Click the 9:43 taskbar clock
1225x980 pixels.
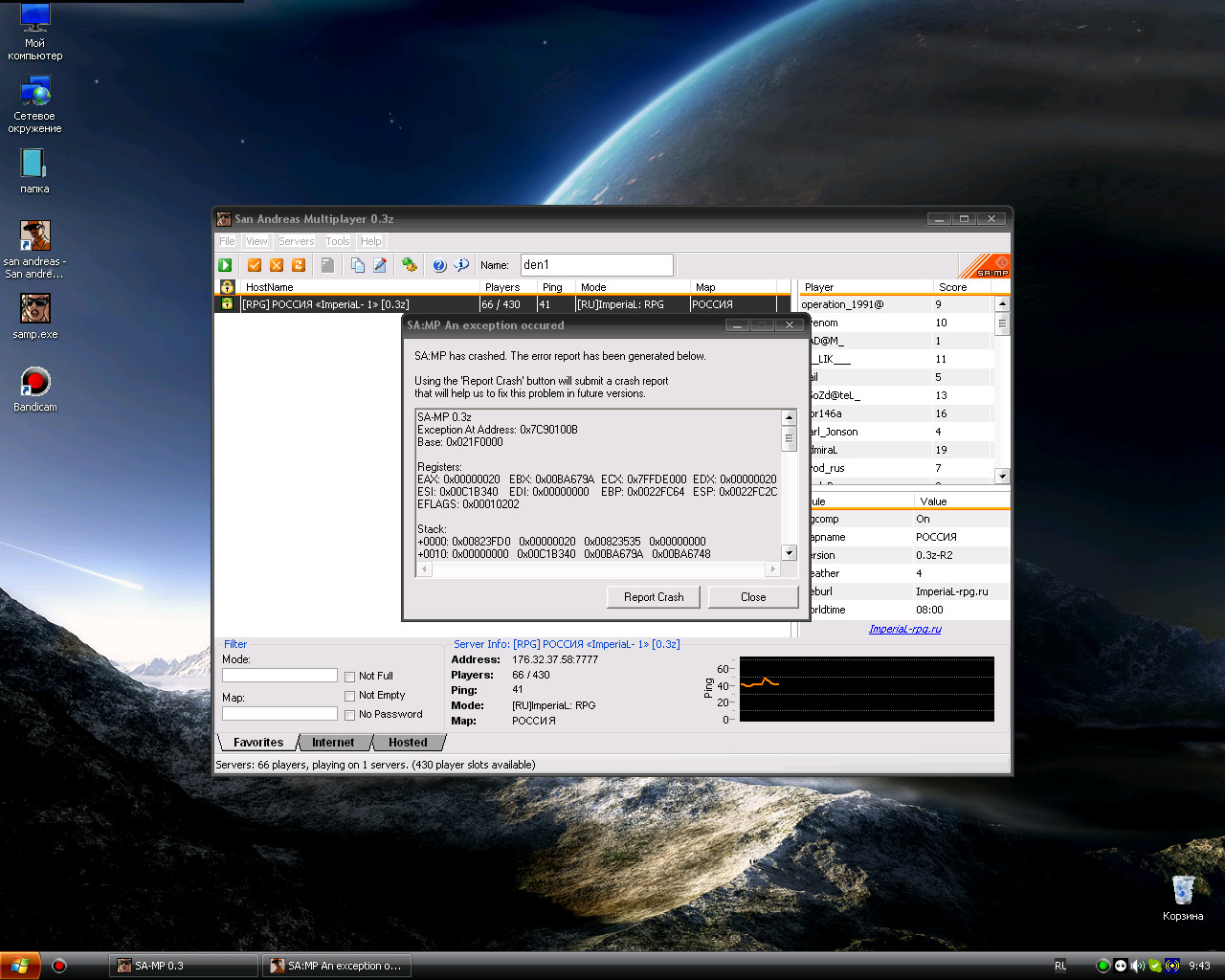click(1199, 966)
